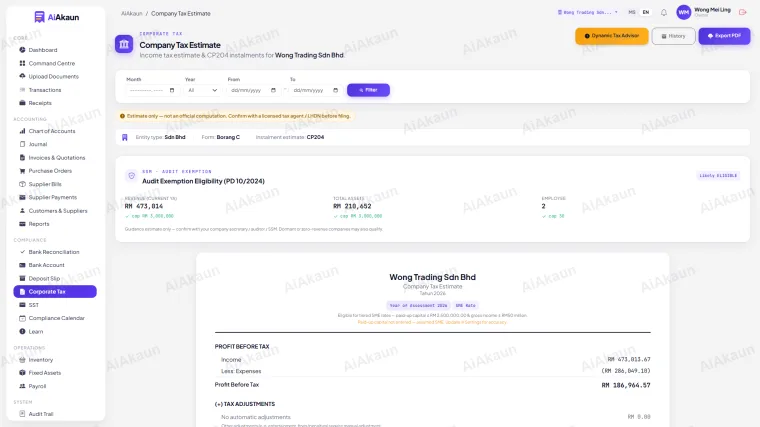
Task: Click the total assets value RM 210,652
Action: (352, 206)
